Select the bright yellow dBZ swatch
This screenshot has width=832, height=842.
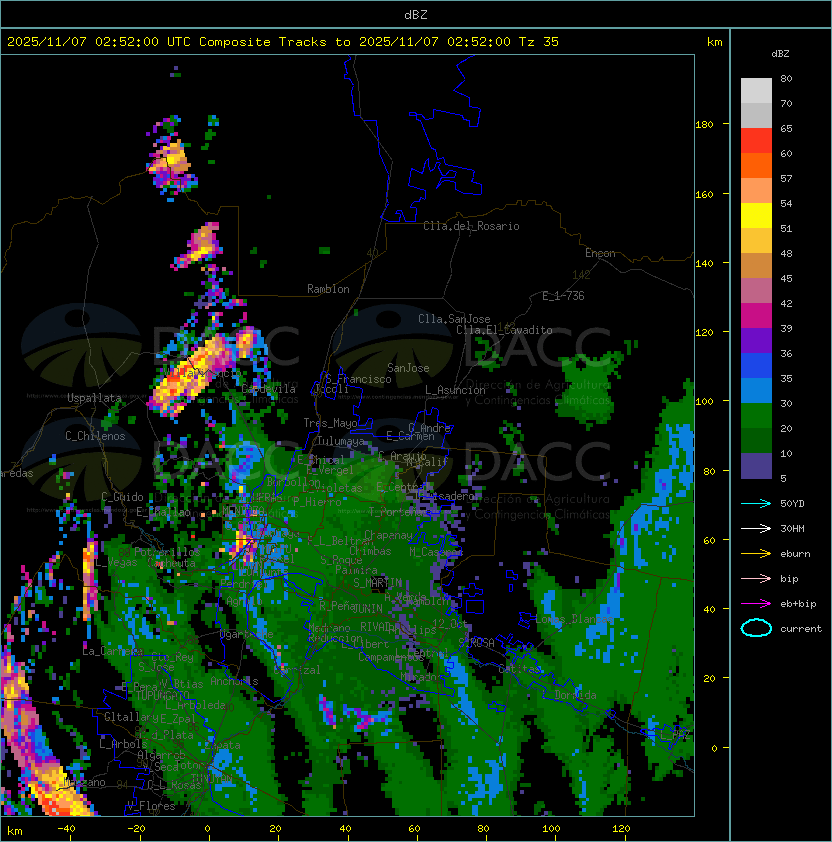756,215
